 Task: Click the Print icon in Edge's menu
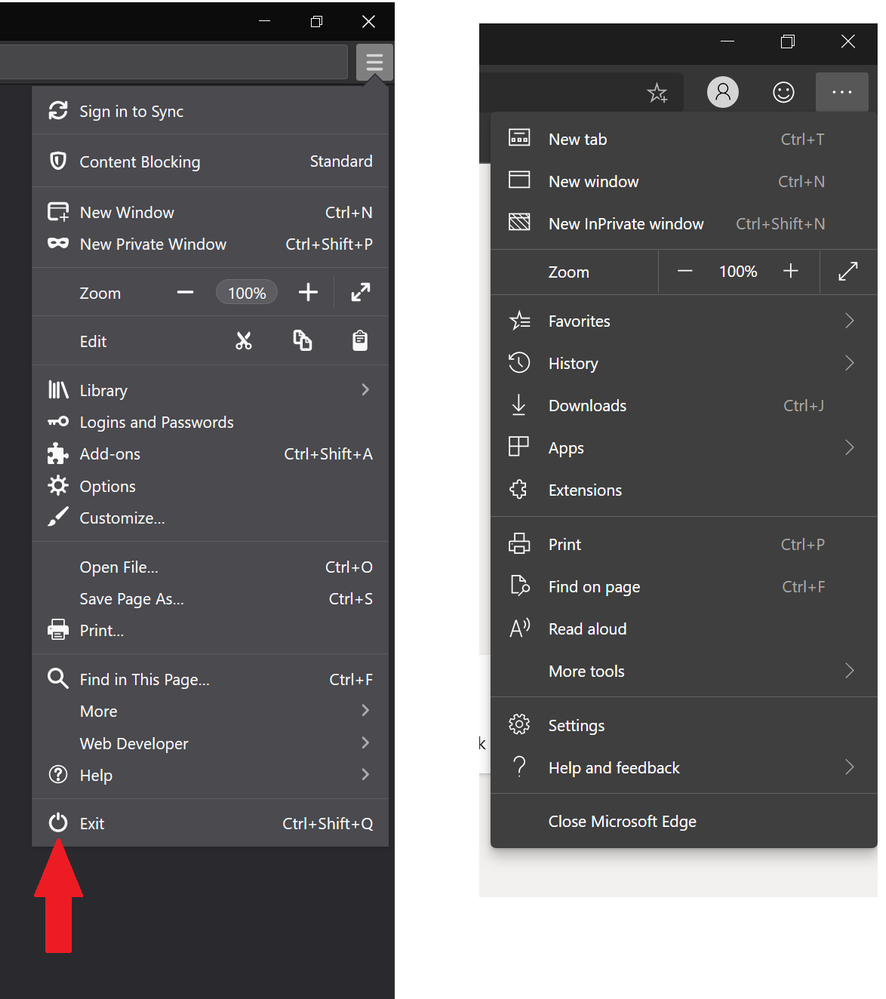point(519,544)
